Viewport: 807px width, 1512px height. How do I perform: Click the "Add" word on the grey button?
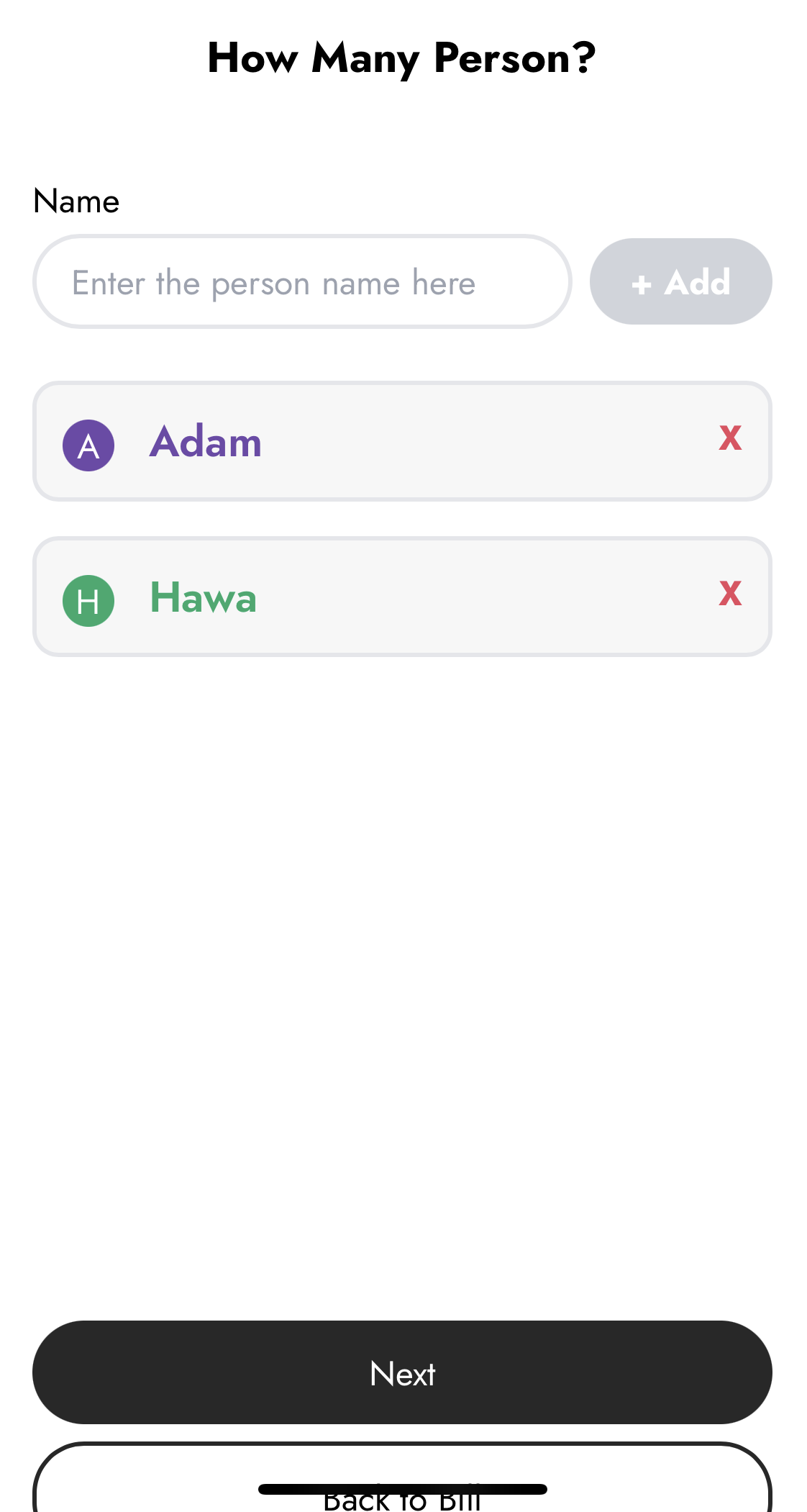coord(697,282)
